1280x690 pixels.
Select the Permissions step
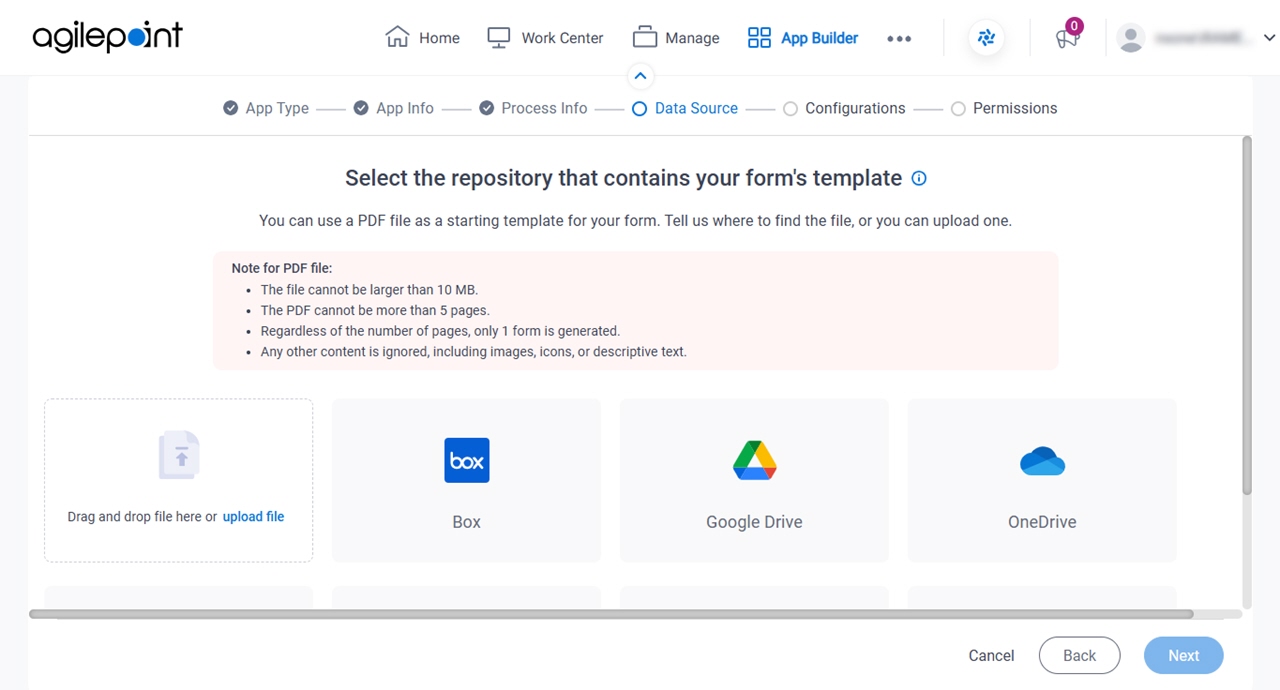point(1004,108)
